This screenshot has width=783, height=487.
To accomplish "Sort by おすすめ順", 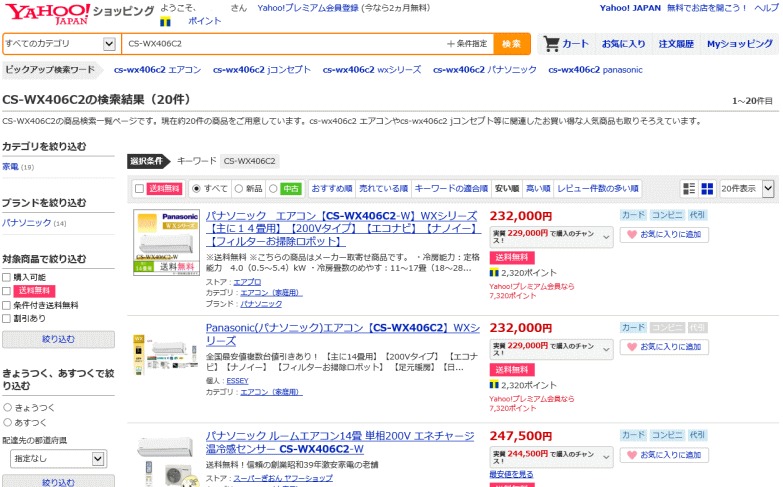I will [332, 189].
